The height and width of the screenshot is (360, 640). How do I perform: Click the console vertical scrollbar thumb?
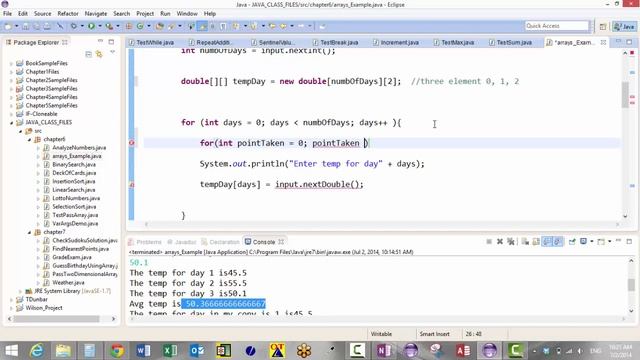coord(631,284)
